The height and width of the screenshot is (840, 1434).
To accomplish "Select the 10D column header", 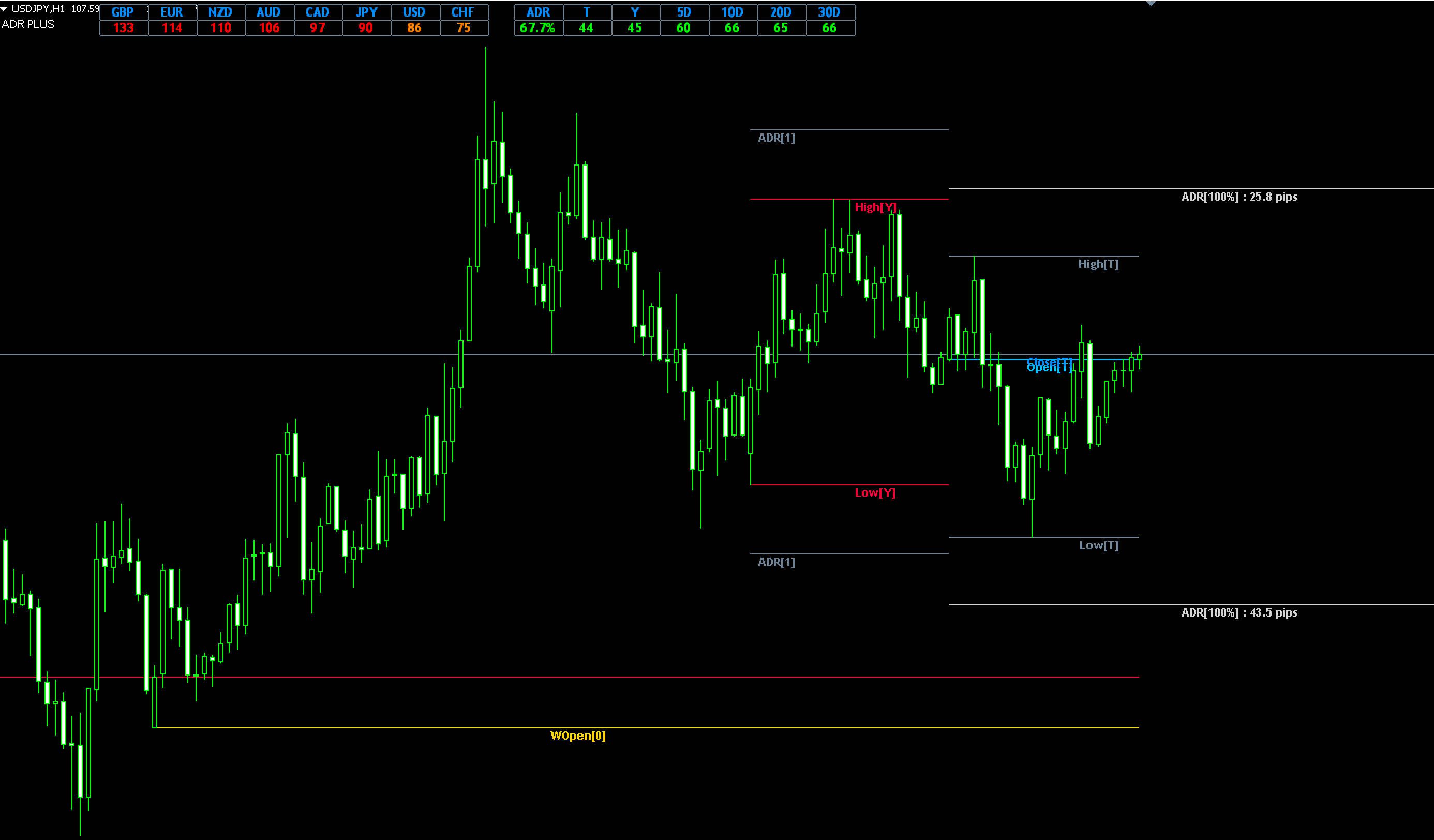I will (x=733, y=12).
